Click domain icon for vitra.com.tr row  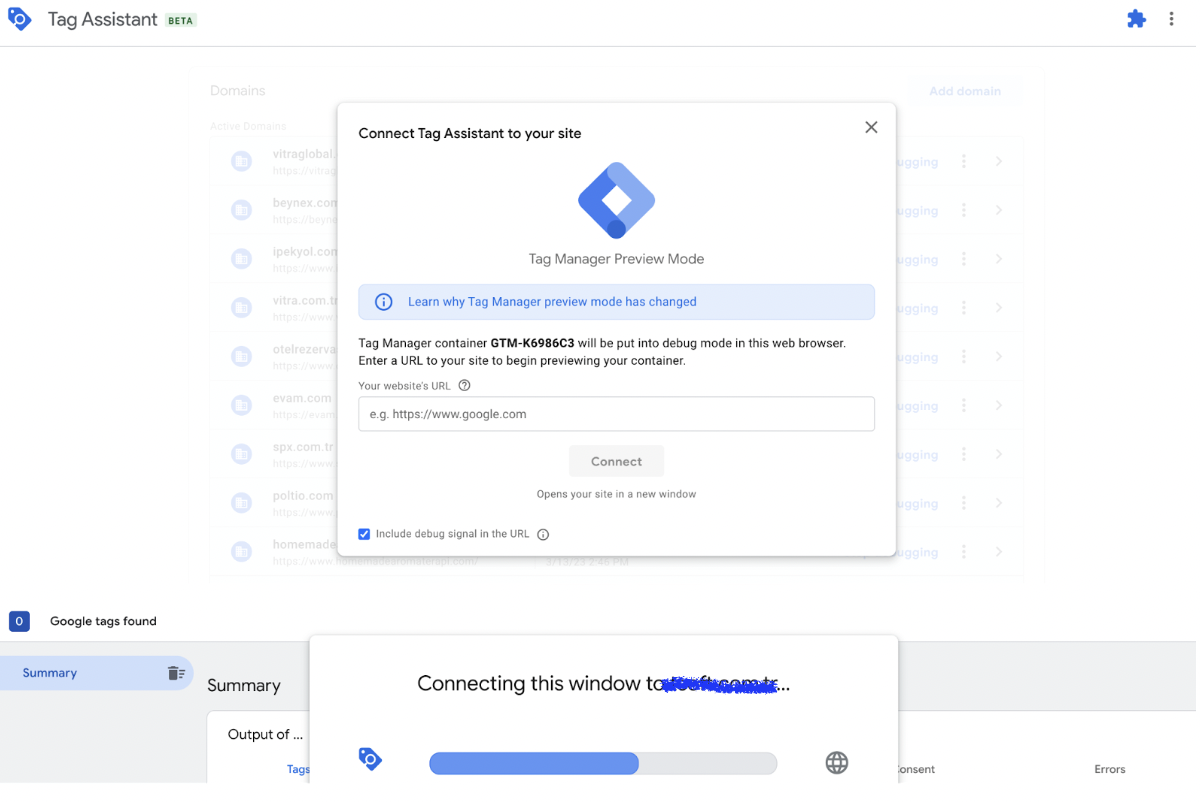[x=241, y=308]
